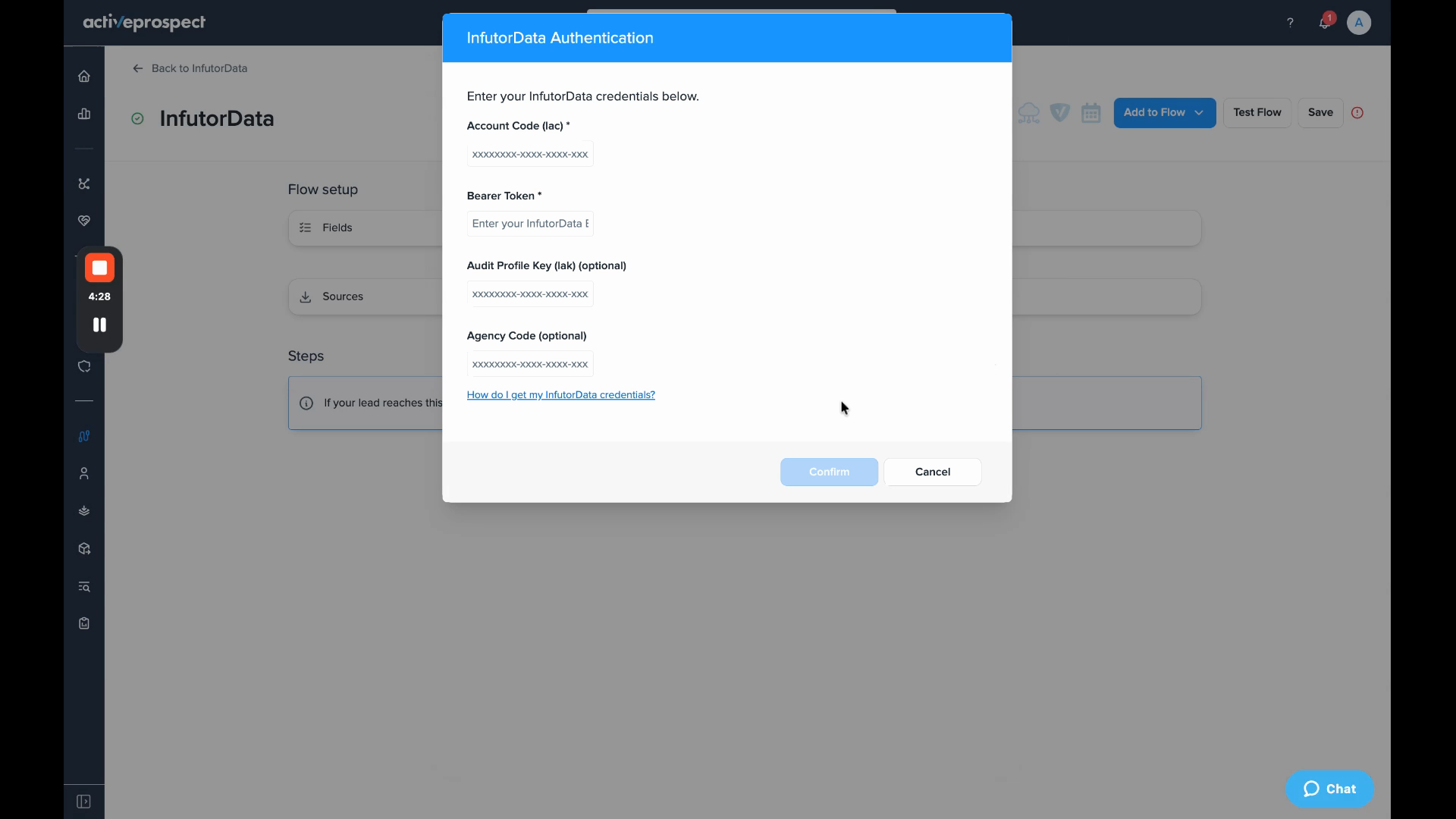This screenshot has width=1456, height=819.
Task: Click the Save button
Action: pos(1320,113)
